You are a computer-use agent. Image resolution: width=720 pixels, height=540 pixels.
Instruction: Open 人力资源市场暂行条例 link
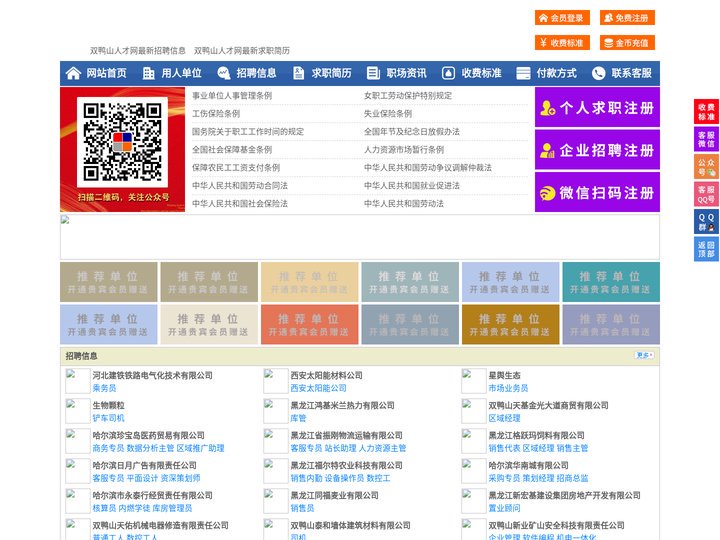pos(404,149)
